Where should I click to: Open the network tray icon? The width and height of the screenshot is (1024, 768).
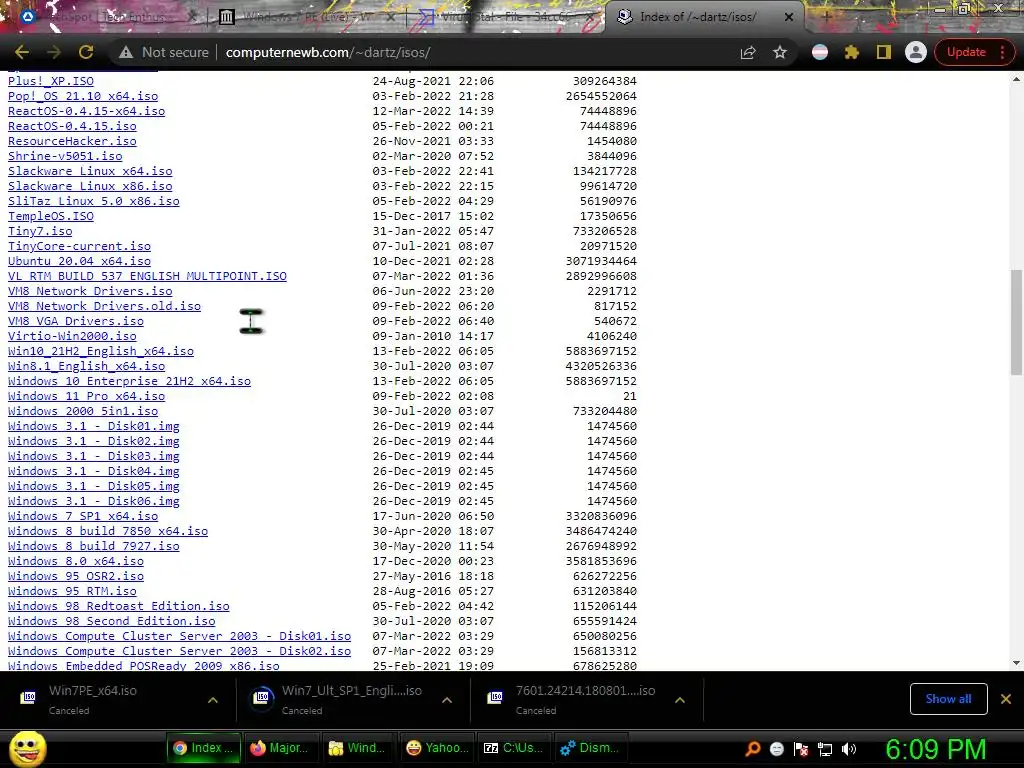pyautogui.click(x=825, y=749)
